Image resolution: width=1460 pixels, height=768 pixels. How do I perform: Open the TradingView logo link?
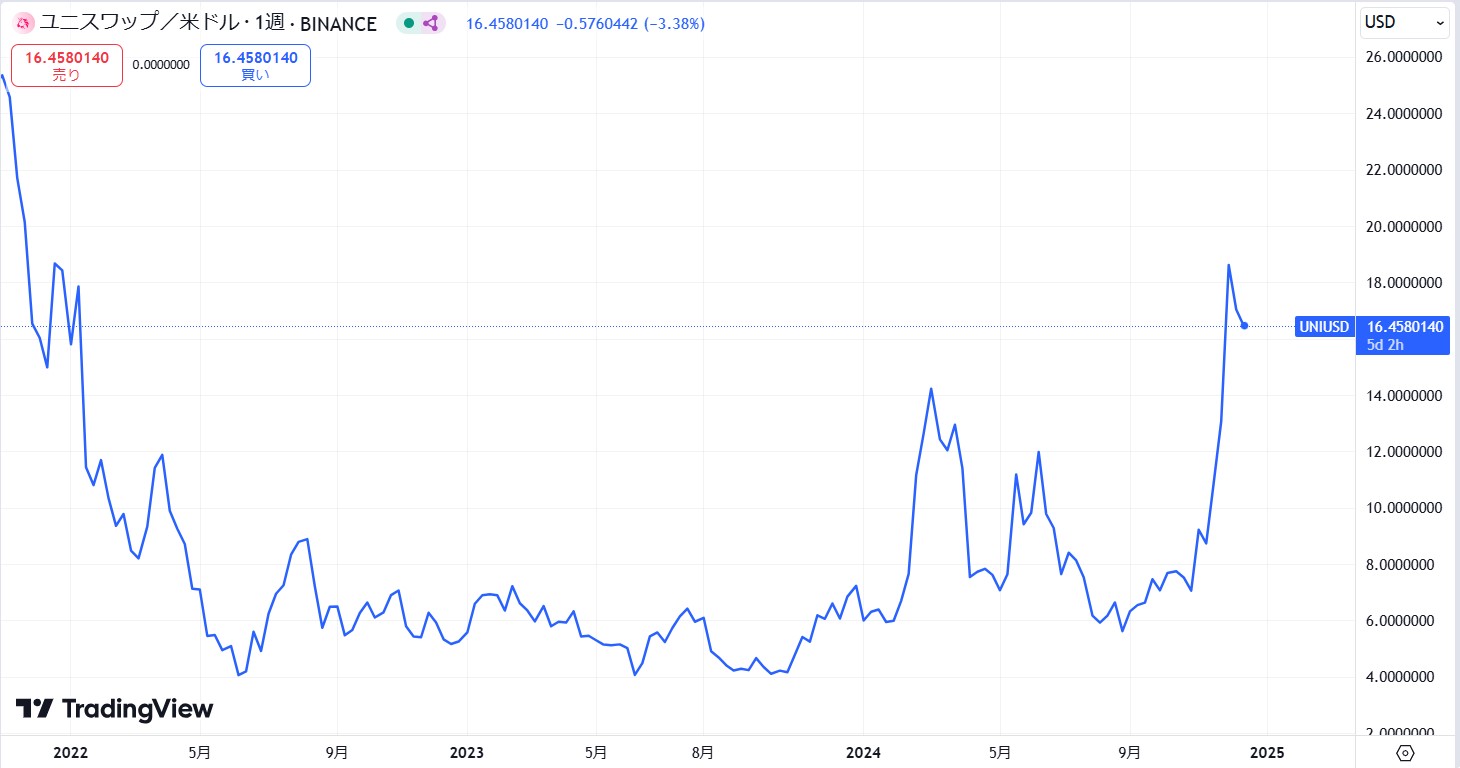[x=114, y=709]
